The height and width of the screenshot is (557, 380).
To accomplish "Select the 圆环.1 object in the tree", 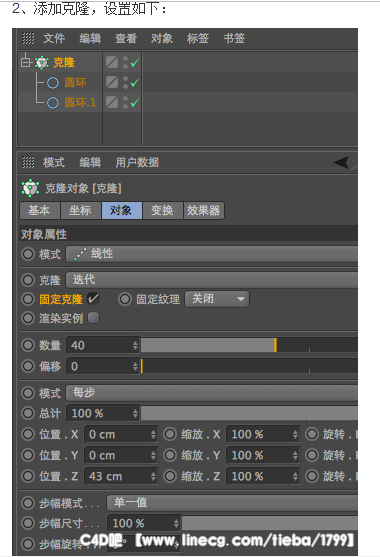I will tap(80, 103).
